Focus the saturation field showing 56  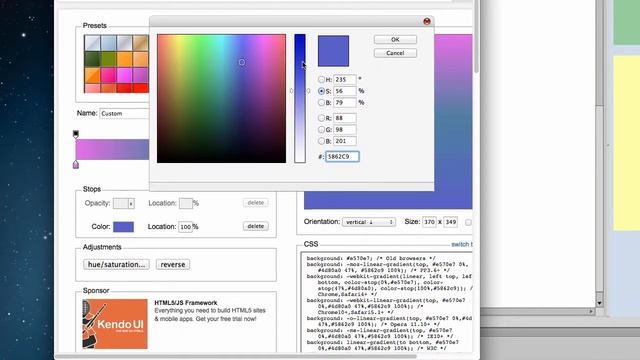(x=344, y=91)
